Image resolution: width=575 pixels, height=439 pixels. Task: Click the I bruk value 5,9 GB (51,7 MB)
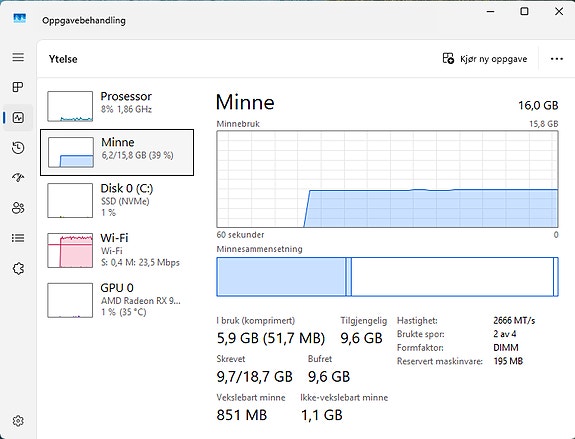click(x=271, y=338)
